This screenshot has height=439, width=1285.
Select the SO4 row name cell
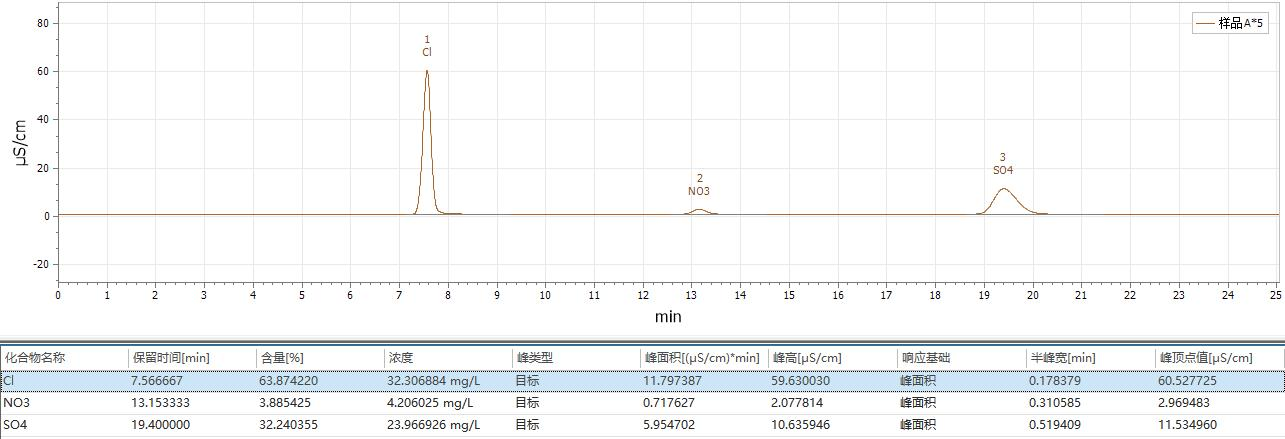point(16,425)
